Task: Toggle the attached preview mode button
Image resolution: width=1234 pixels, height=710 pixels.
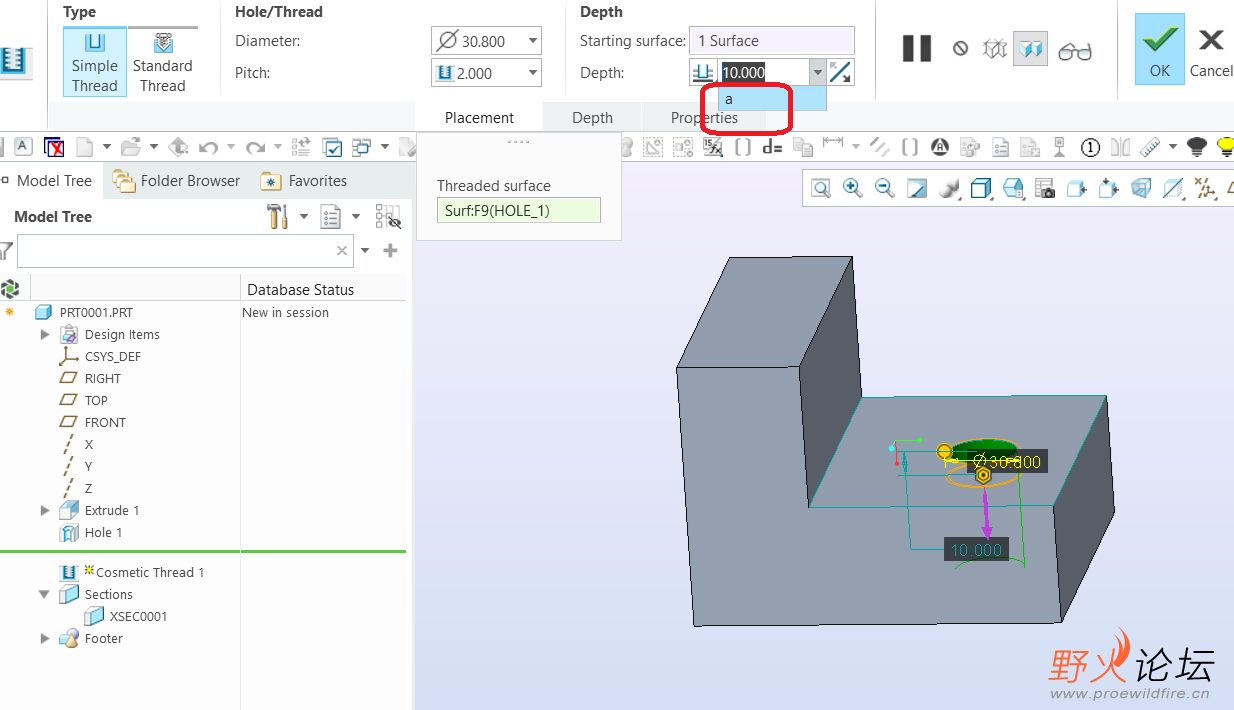Action: [1031, 48]
